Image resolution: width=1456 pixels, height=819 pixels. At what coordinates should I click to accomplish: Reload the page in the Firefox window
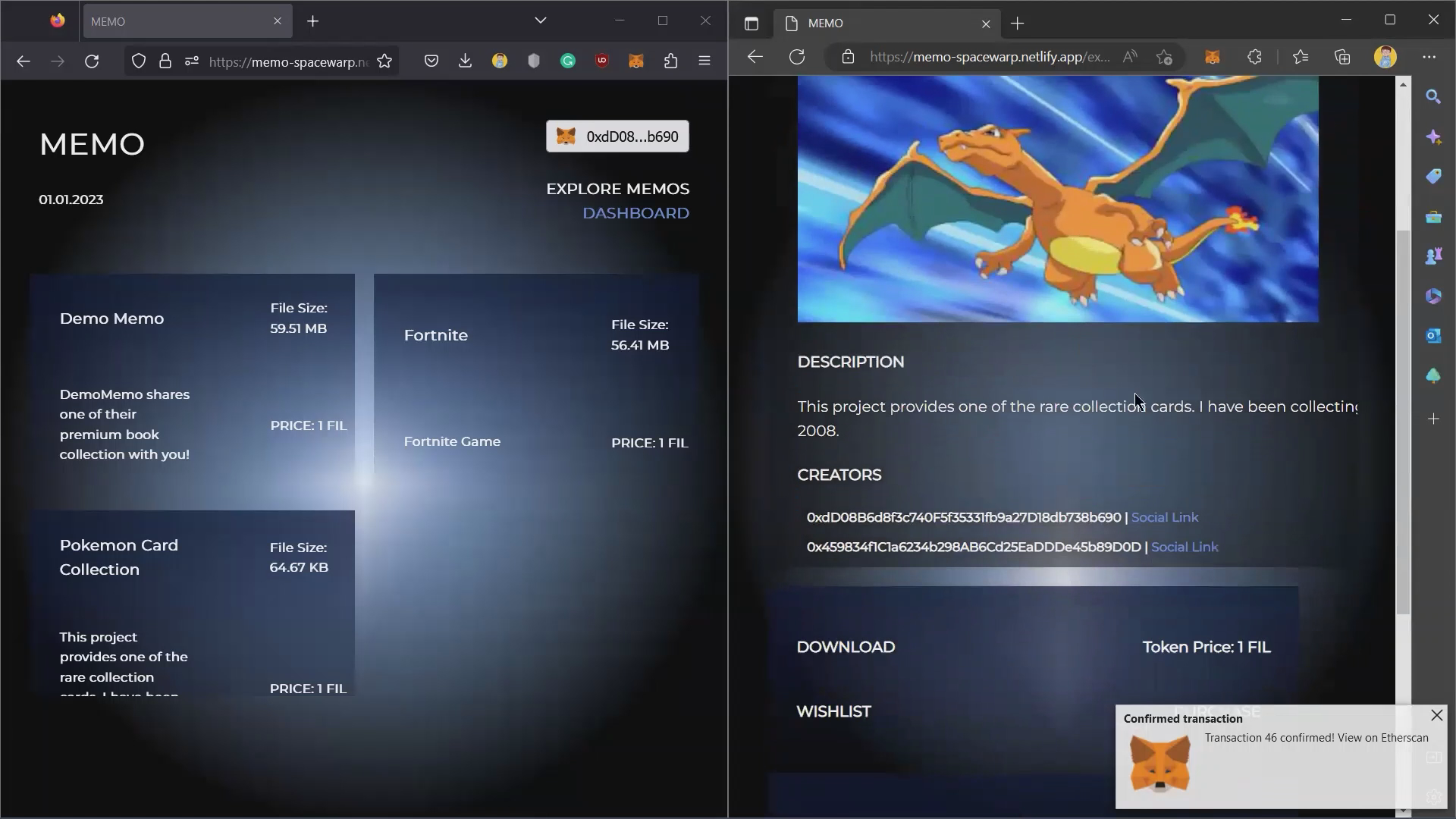[x=92, y=61]
